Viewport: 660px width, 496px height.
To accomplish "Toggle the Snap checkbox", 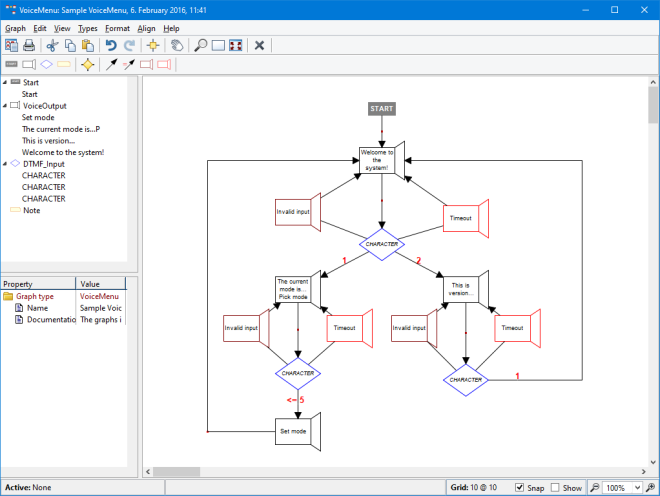I will [519, 488].
